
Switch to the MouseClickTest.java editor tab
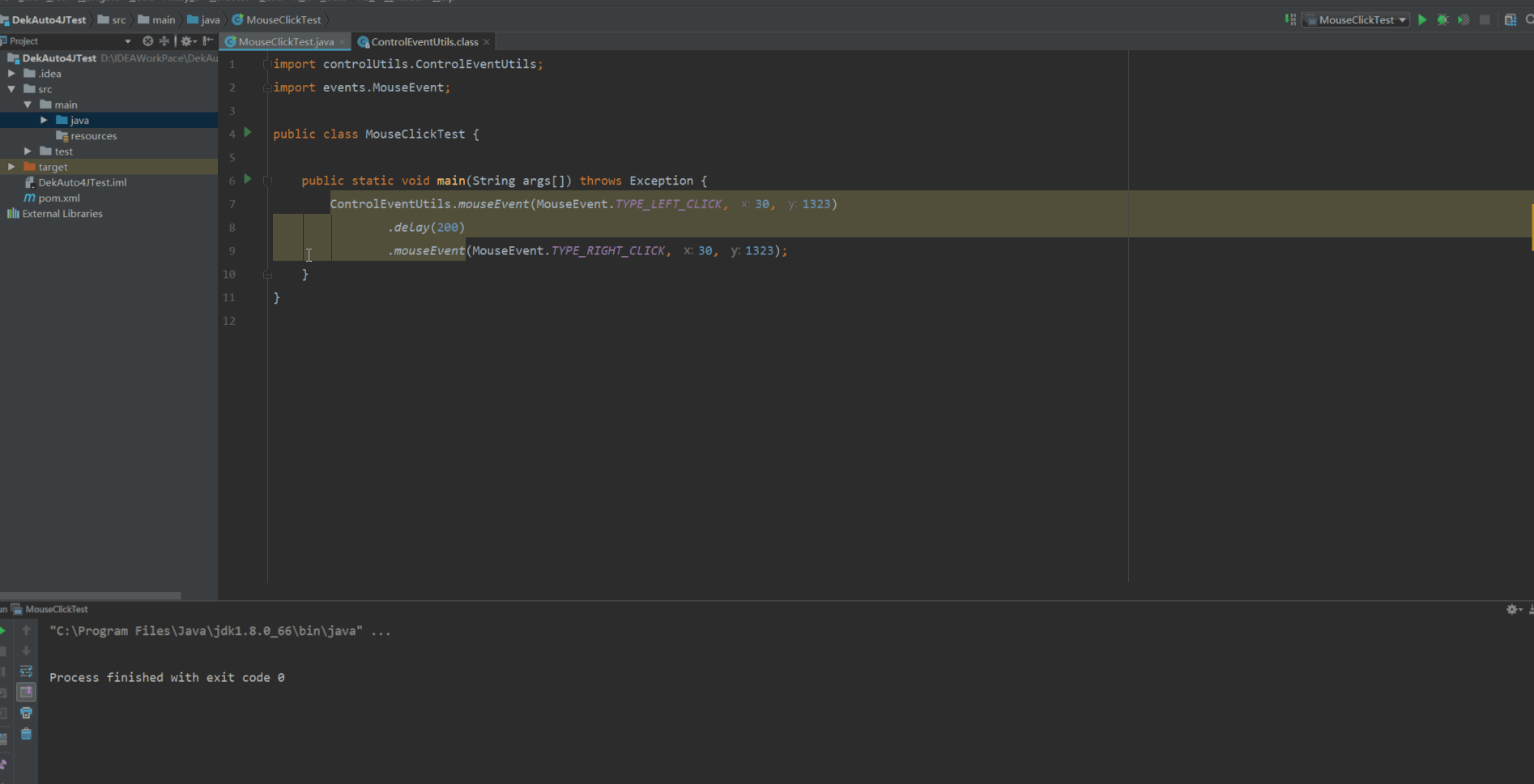[286, 41]
